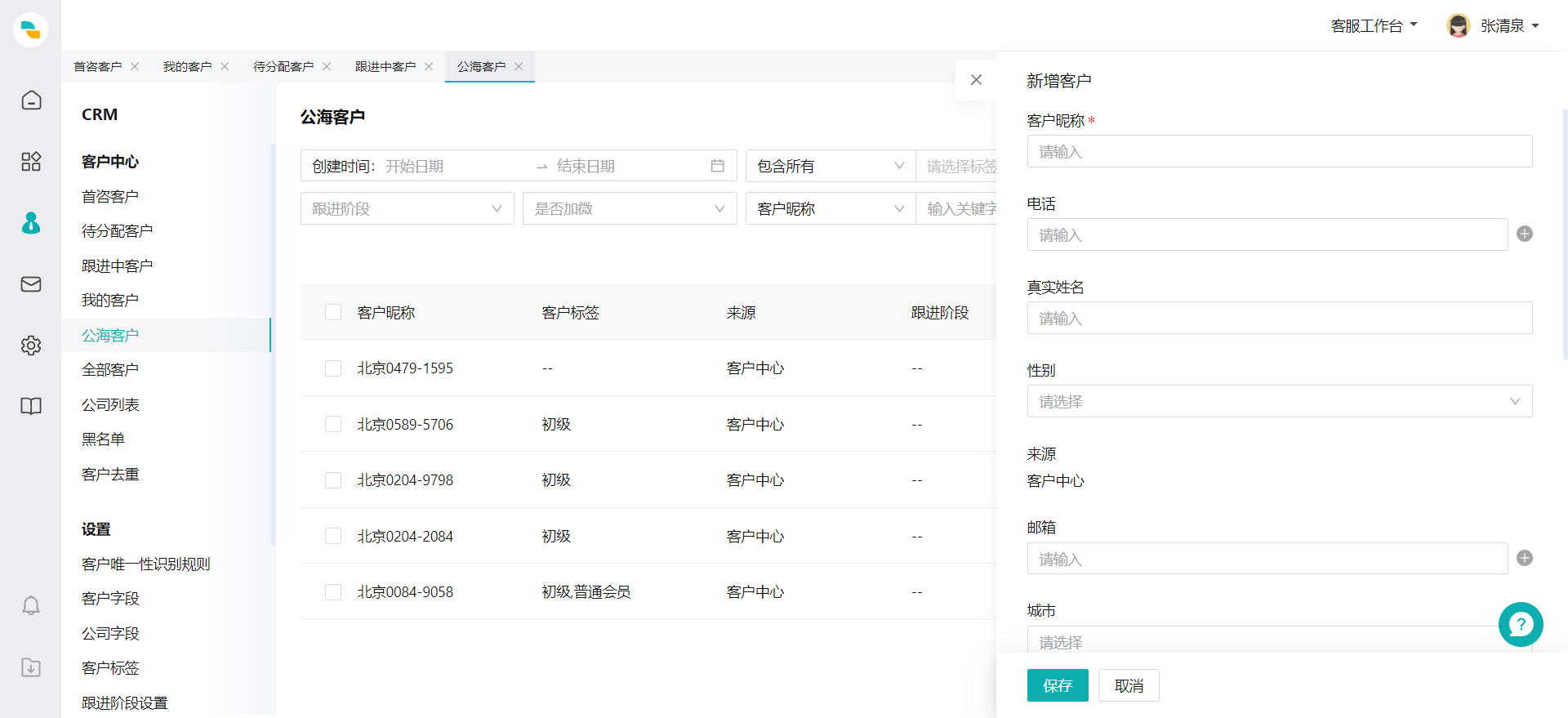
Task: Open the mail envelope icon in sidebar
Action: [x=31, y=283]
